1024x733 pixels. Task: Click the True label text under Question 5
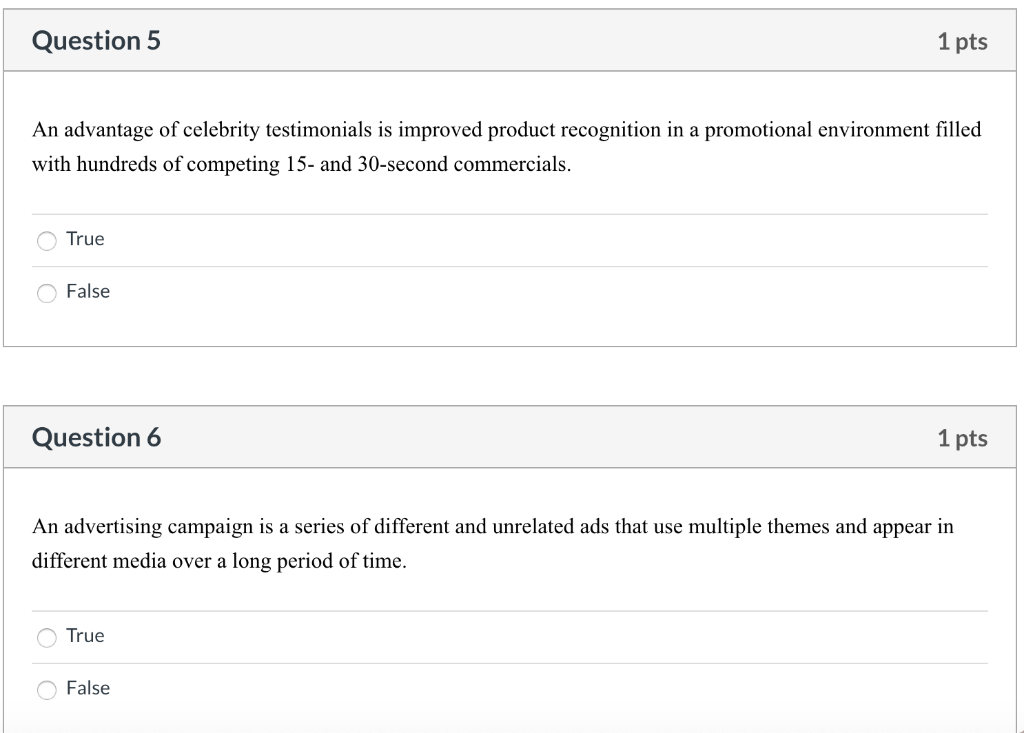(x=85, y=239)
